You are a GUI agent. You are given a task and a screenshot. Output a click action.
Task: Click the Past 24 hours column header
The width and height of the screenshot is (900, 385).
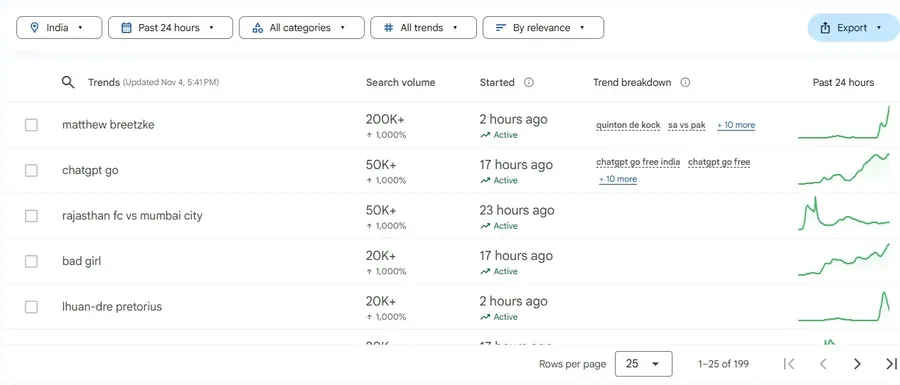(x=843, y=83)
